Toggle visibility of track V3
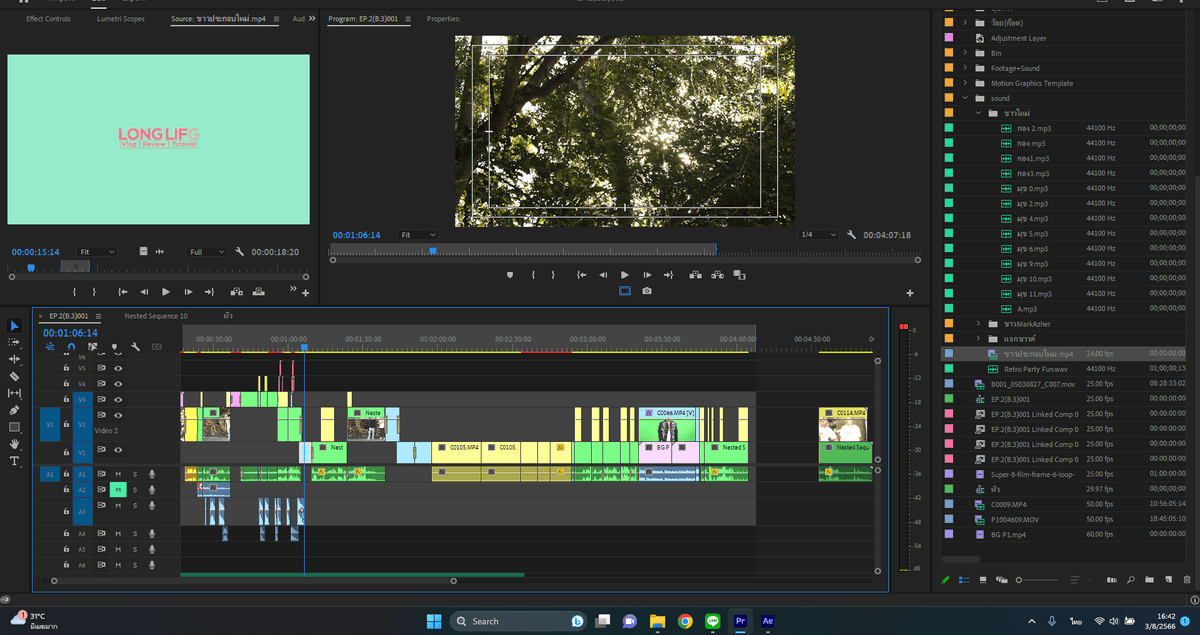1200x635 pixels. pyautogui.click(x=118, y=399)
